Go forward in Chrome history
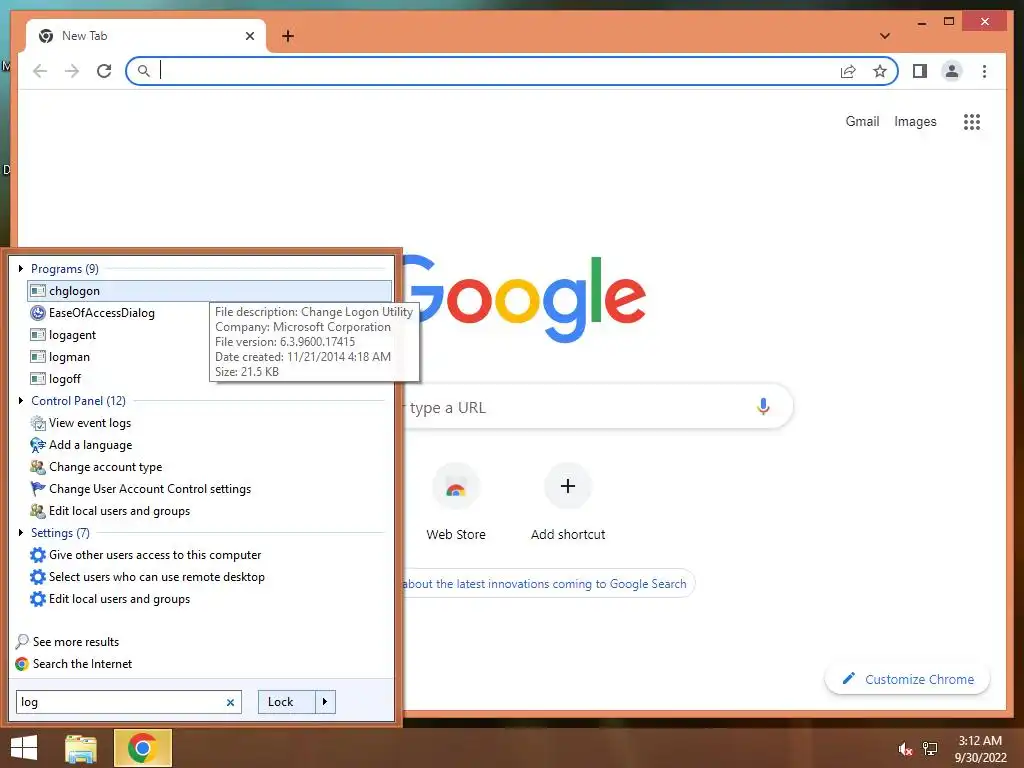 [x=72, y=71]
